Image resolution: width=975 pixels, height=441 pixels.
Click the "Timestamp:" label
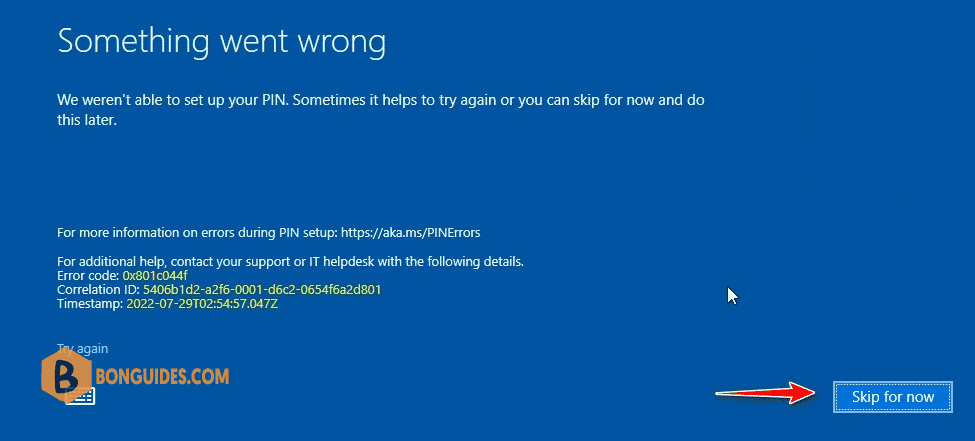[x=90, y=305]
